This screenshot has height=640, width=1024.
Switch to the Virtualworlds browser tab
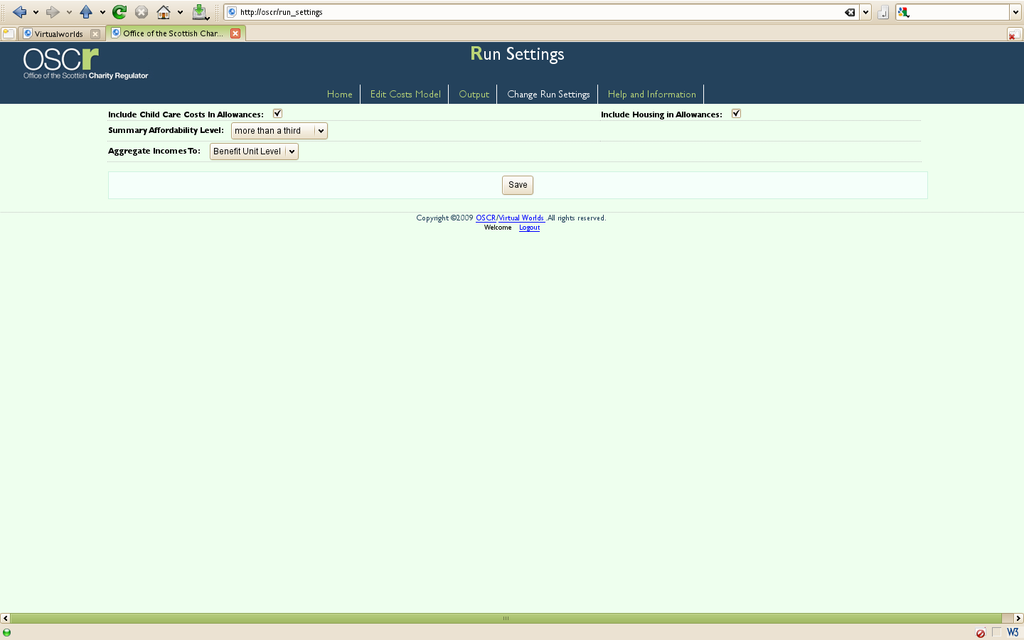pos(54,33)
